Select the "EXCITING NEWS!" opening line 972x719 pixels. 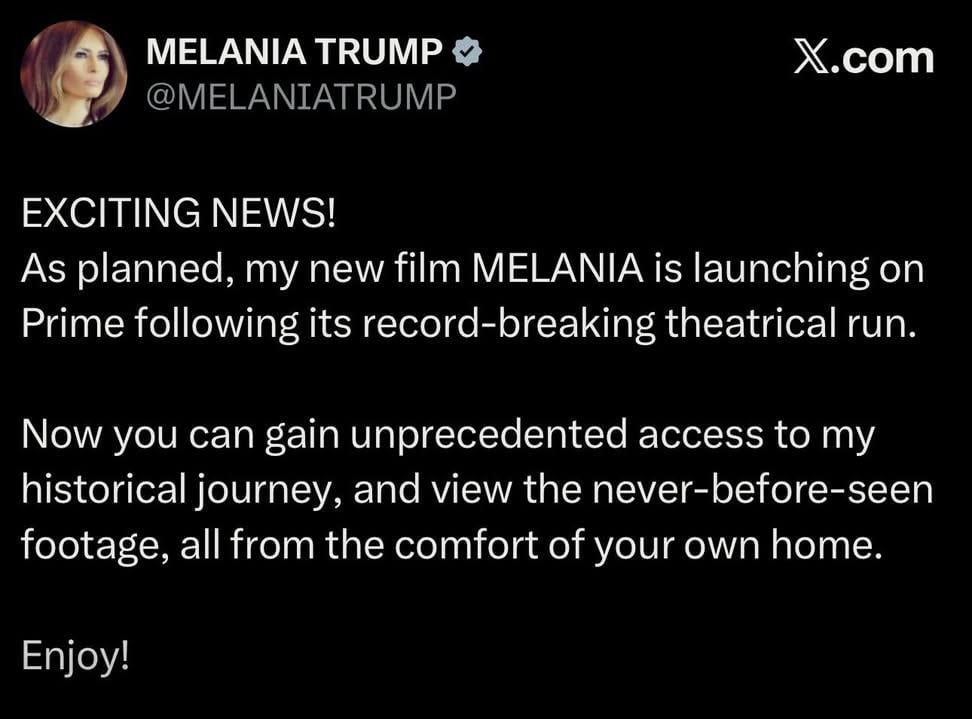pos(179,213)
